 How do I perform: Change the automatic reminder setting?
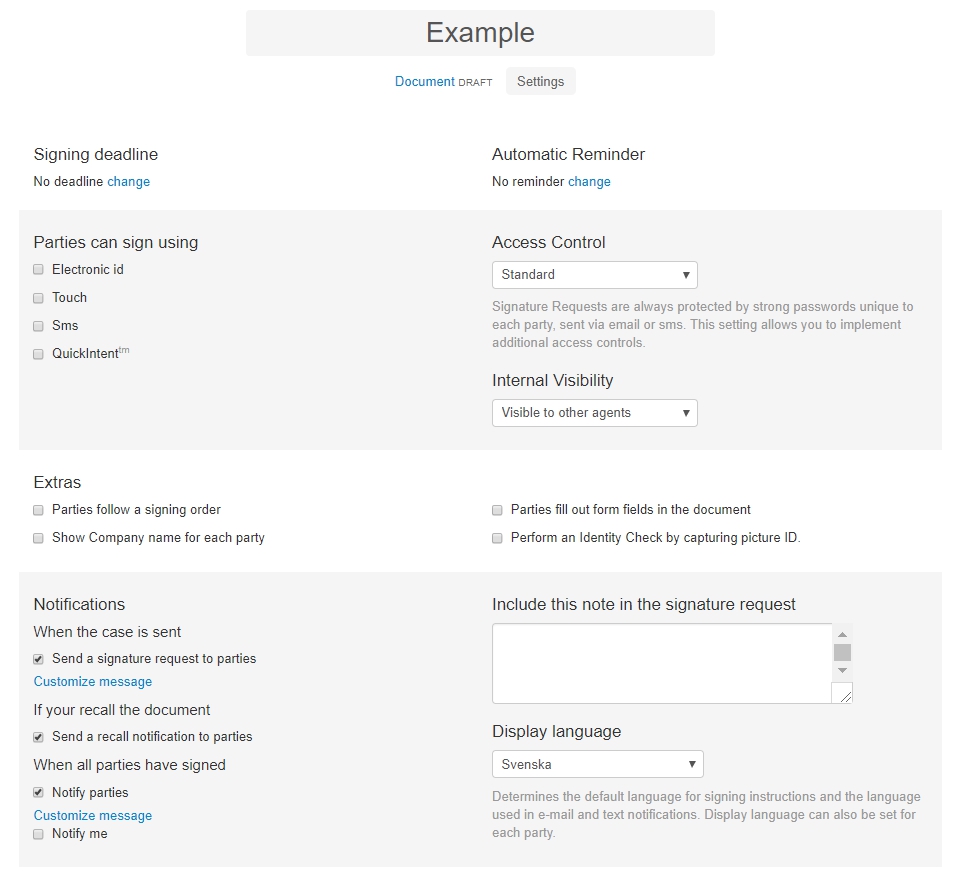[x=589, y=181]
